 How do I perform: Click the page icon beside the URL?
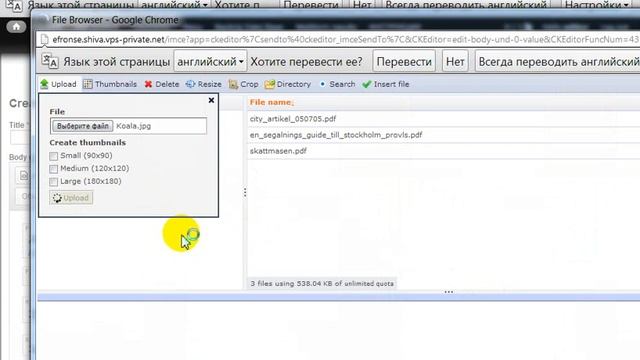44,40
